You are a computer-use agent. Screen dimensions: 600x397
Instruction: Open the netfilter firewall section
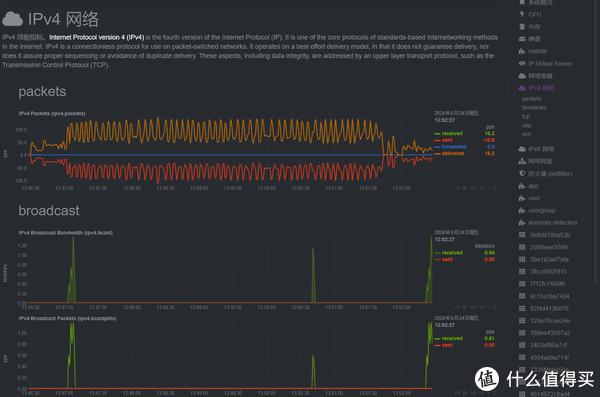(550, 174)
